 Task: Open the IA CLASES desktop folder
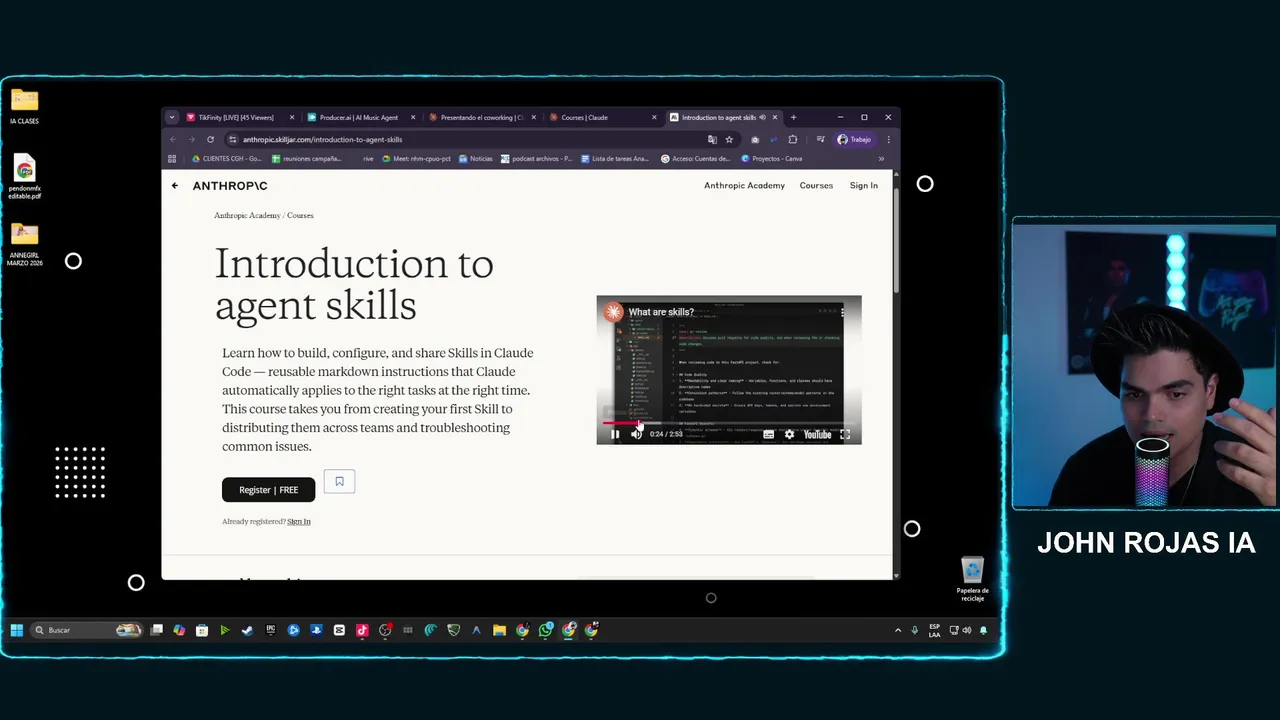[24, 107]
